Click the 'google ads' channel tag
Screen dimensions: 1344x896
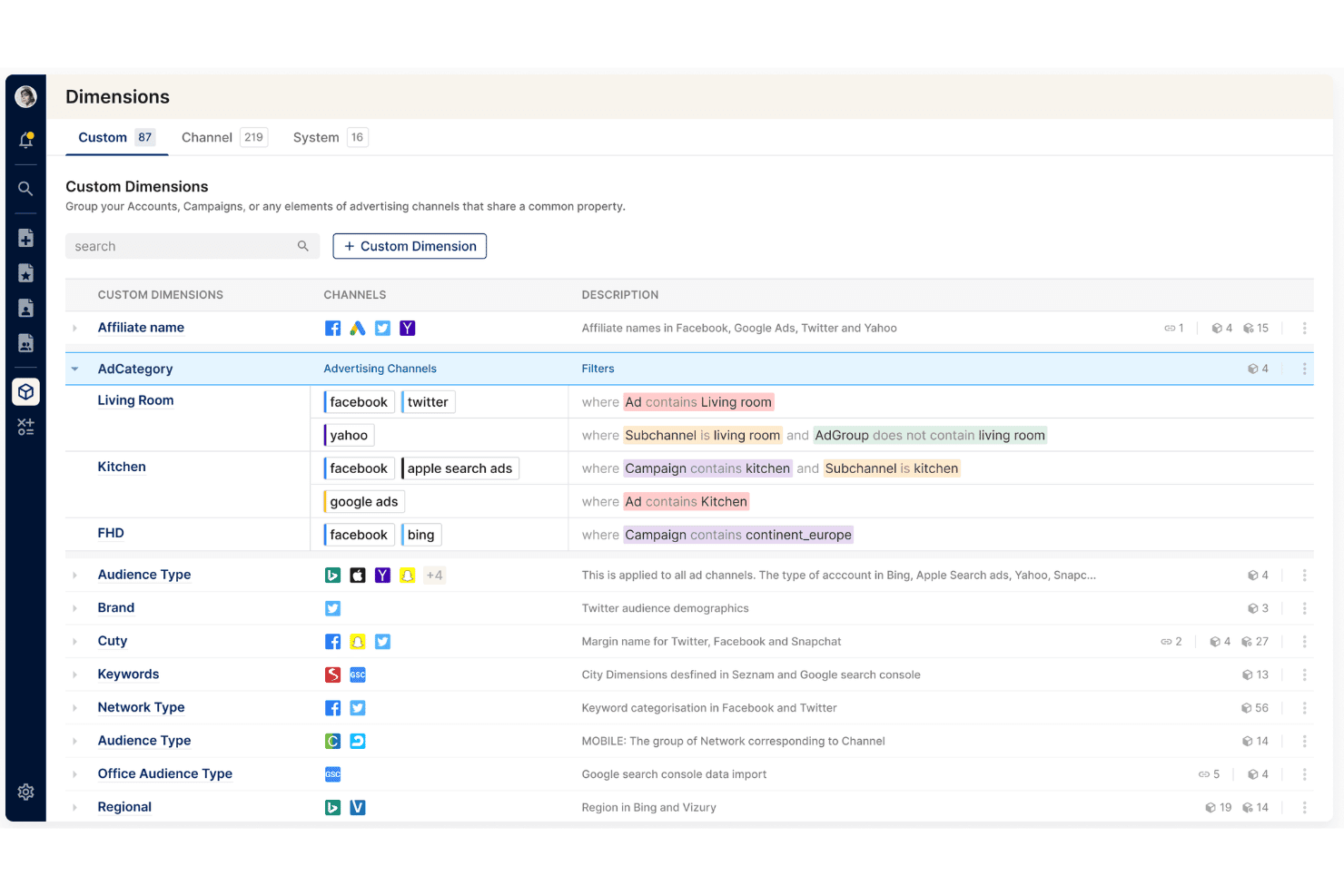364,502
